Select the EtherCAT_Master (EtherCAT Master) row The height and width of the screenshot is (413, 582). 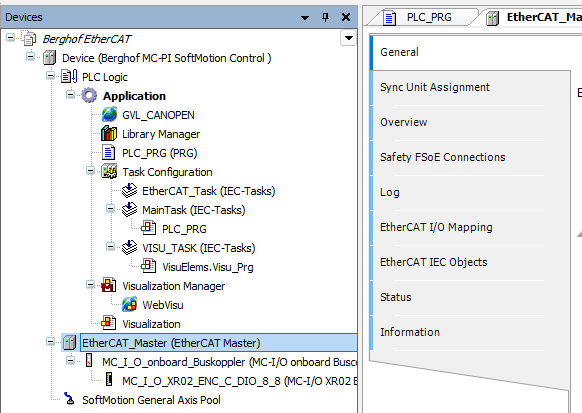tap(218, 343)
